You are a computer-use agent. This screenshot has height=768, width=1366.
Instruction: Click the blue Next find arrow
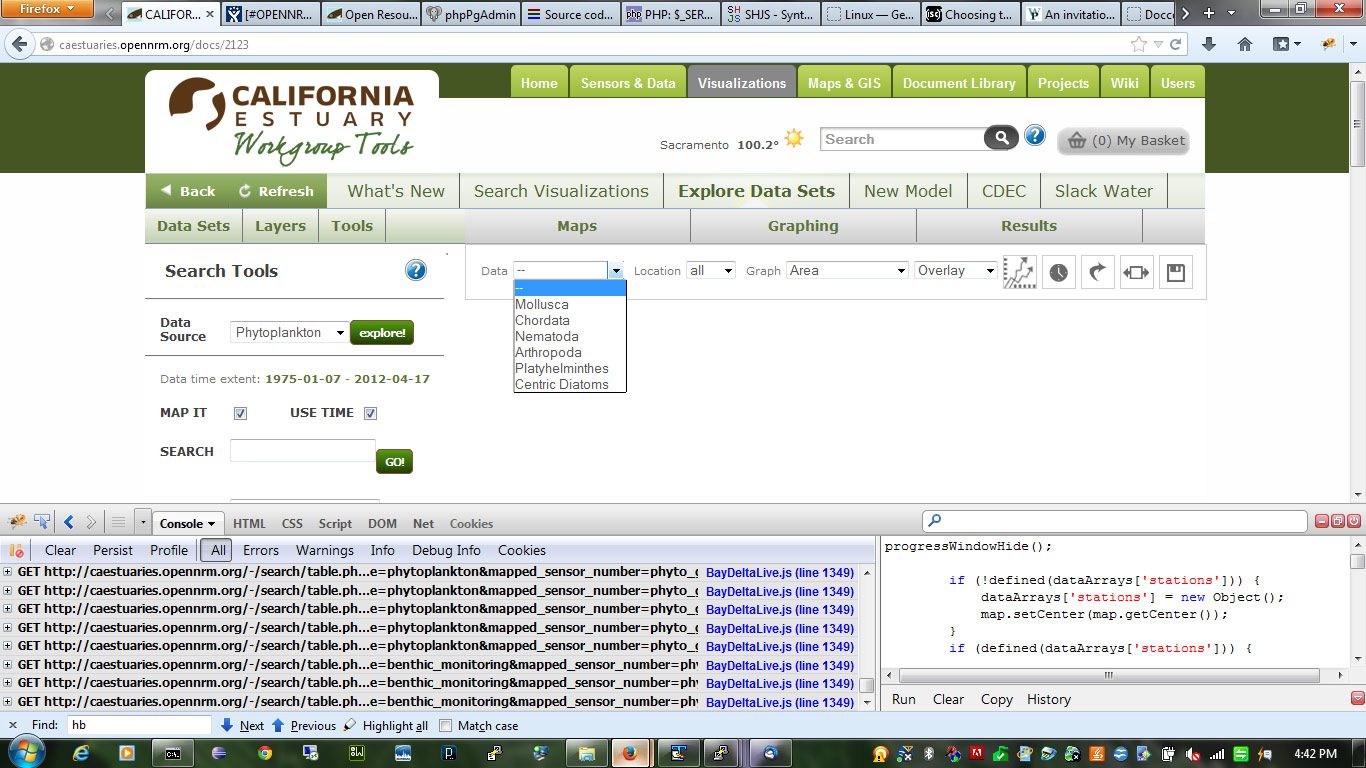(x=227, y=725)
